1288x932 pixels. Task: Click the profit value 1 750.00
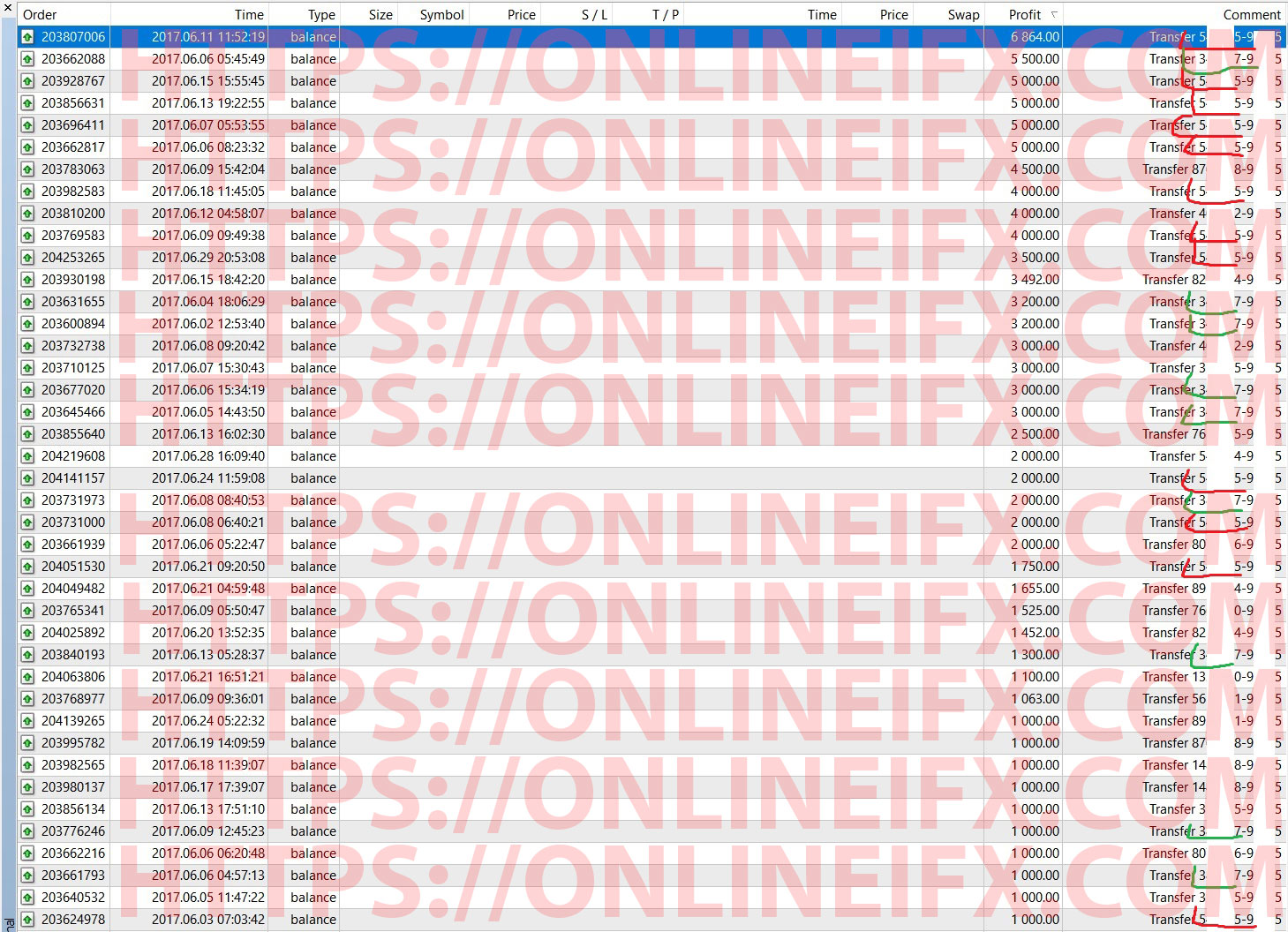pyautogui.click(x=1035, y=567)
